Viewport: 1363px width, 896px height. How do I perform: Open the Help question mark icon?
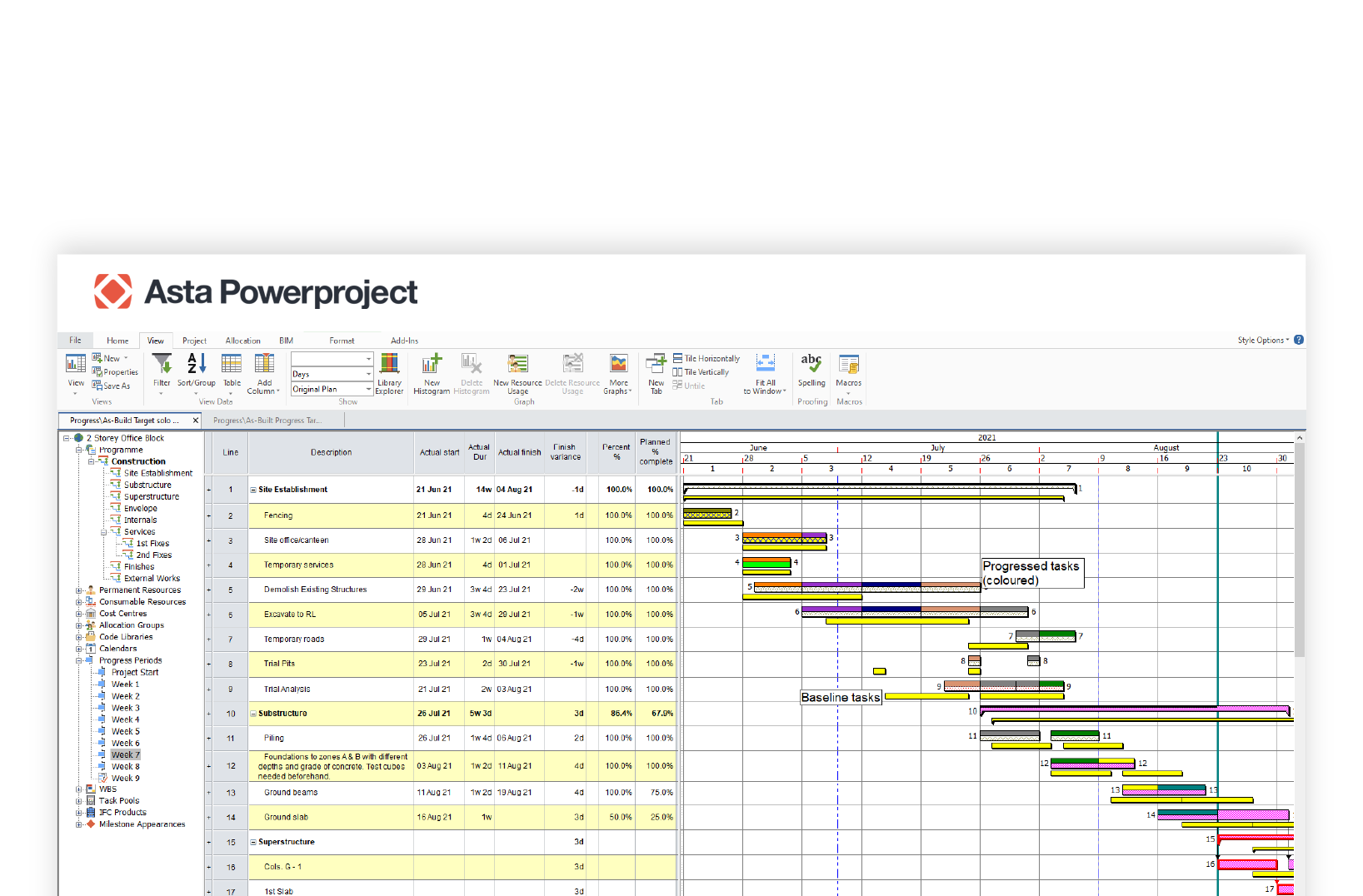(x=1299, y=340)
